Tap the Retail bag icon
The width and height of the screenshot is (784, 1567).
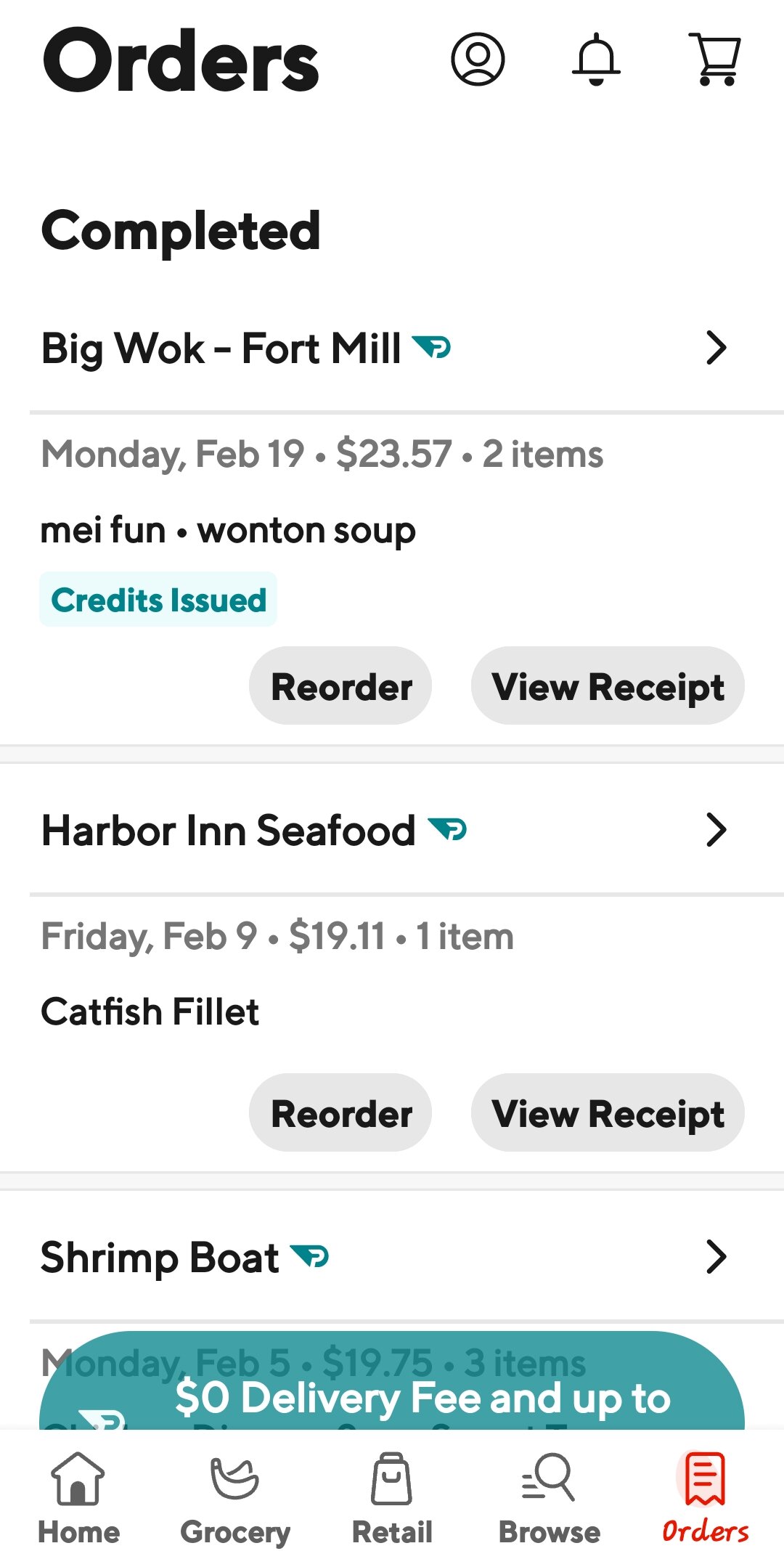click(x=391, y=1479)
